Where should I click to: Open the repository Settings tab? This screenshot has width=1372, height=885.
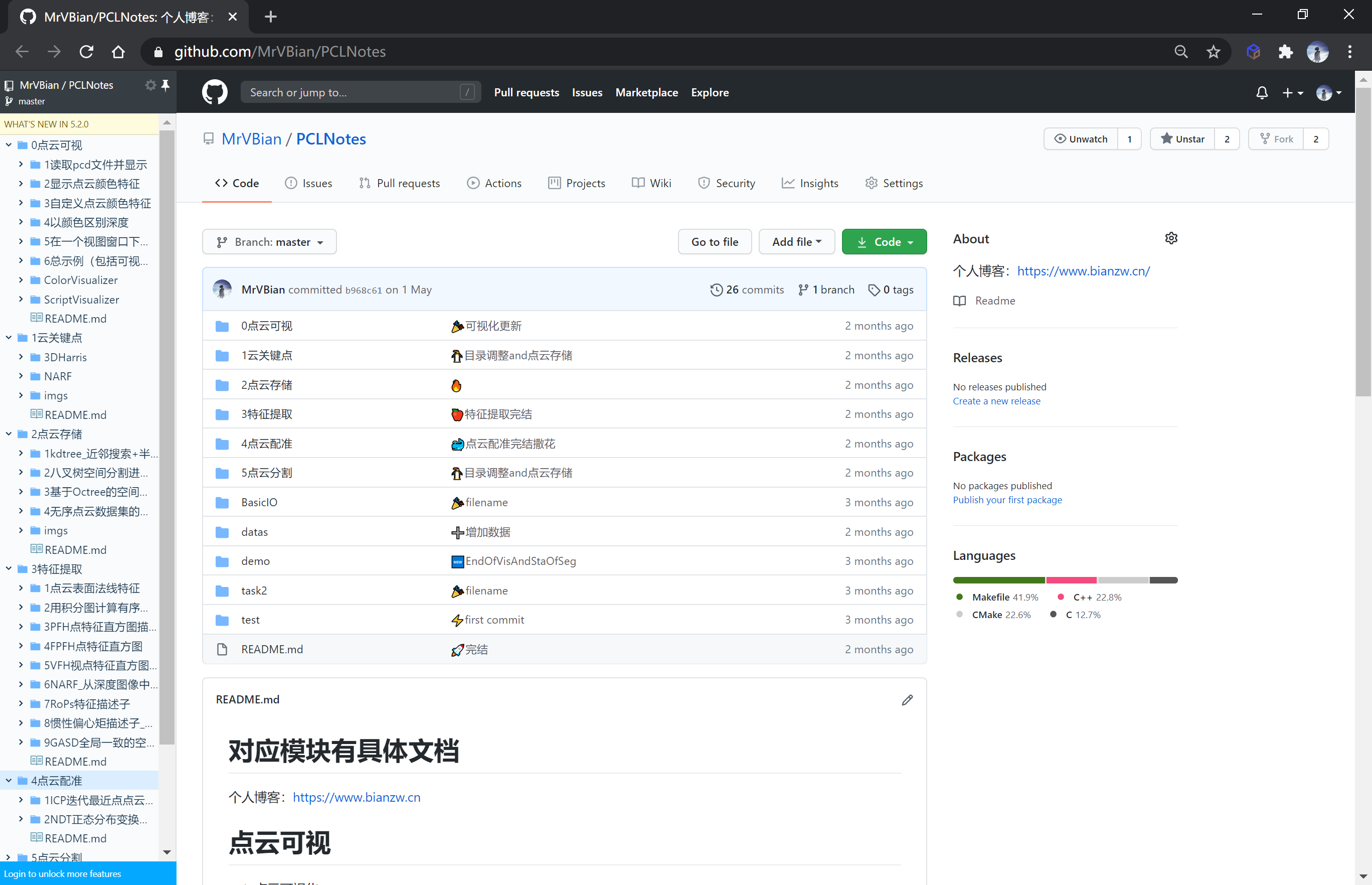point(894,183)
